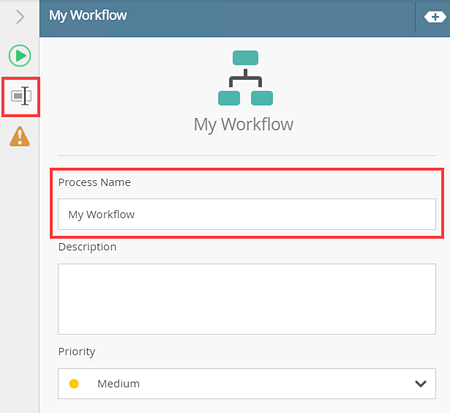The image size is (450, 413).
Task: Click the My Workflow header title
Action: (88, 16)
